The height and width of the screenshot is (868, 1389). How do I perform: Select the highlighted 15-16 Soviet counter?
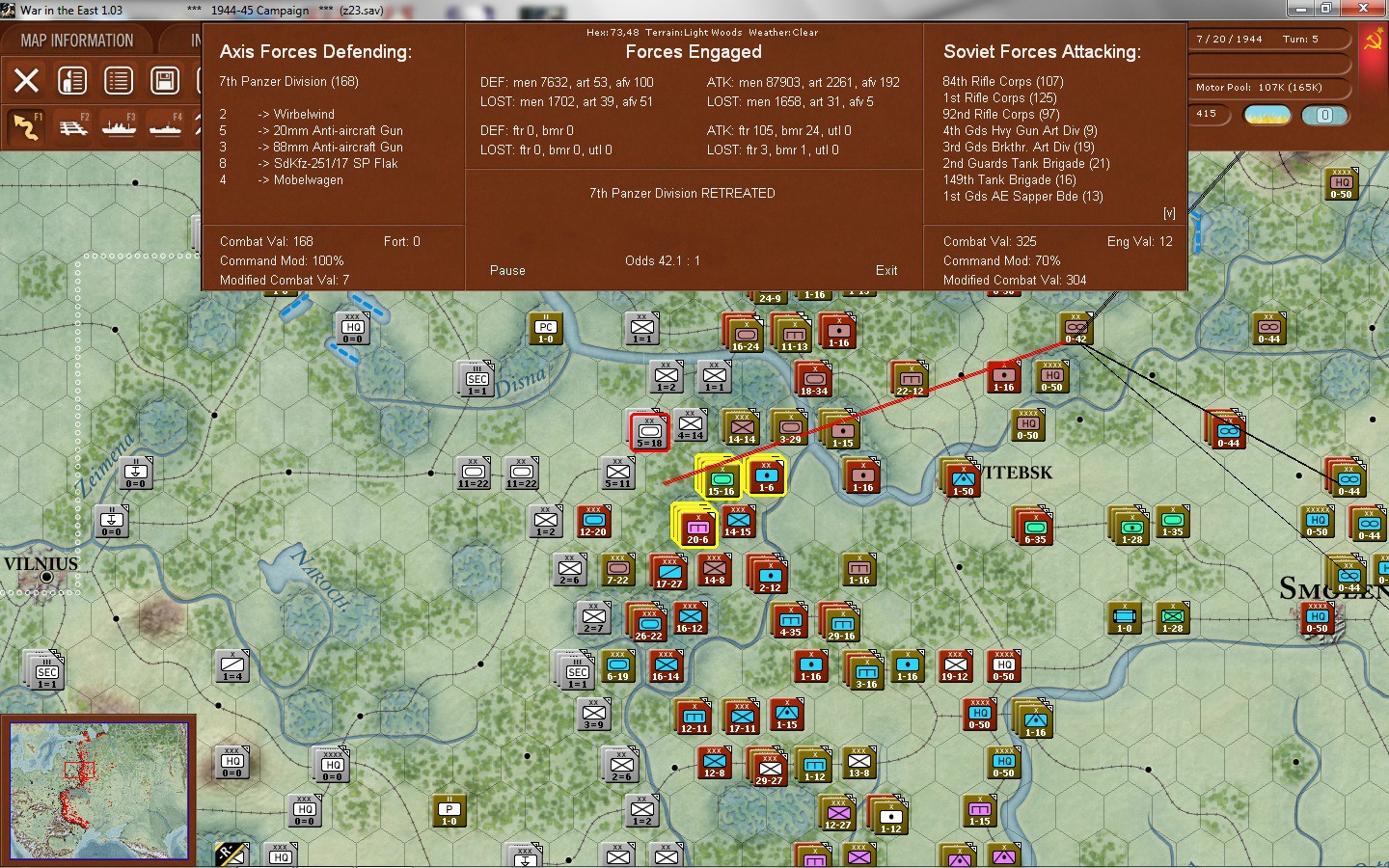pyautogui.click(x=722, y=479)
